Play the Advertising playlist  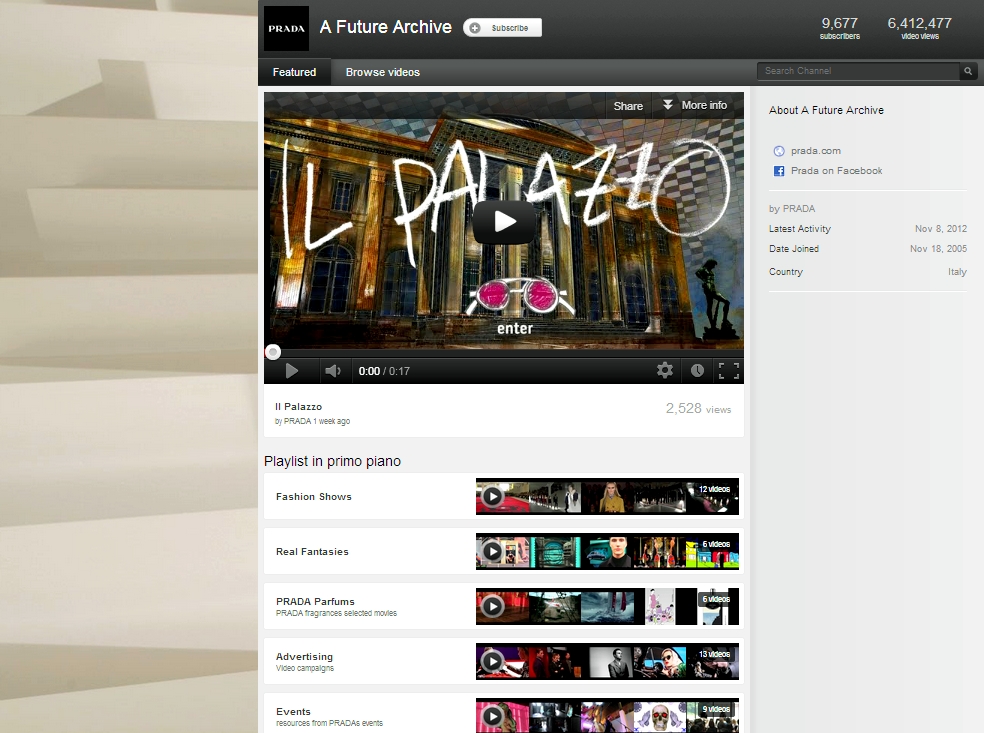point(492,661)
